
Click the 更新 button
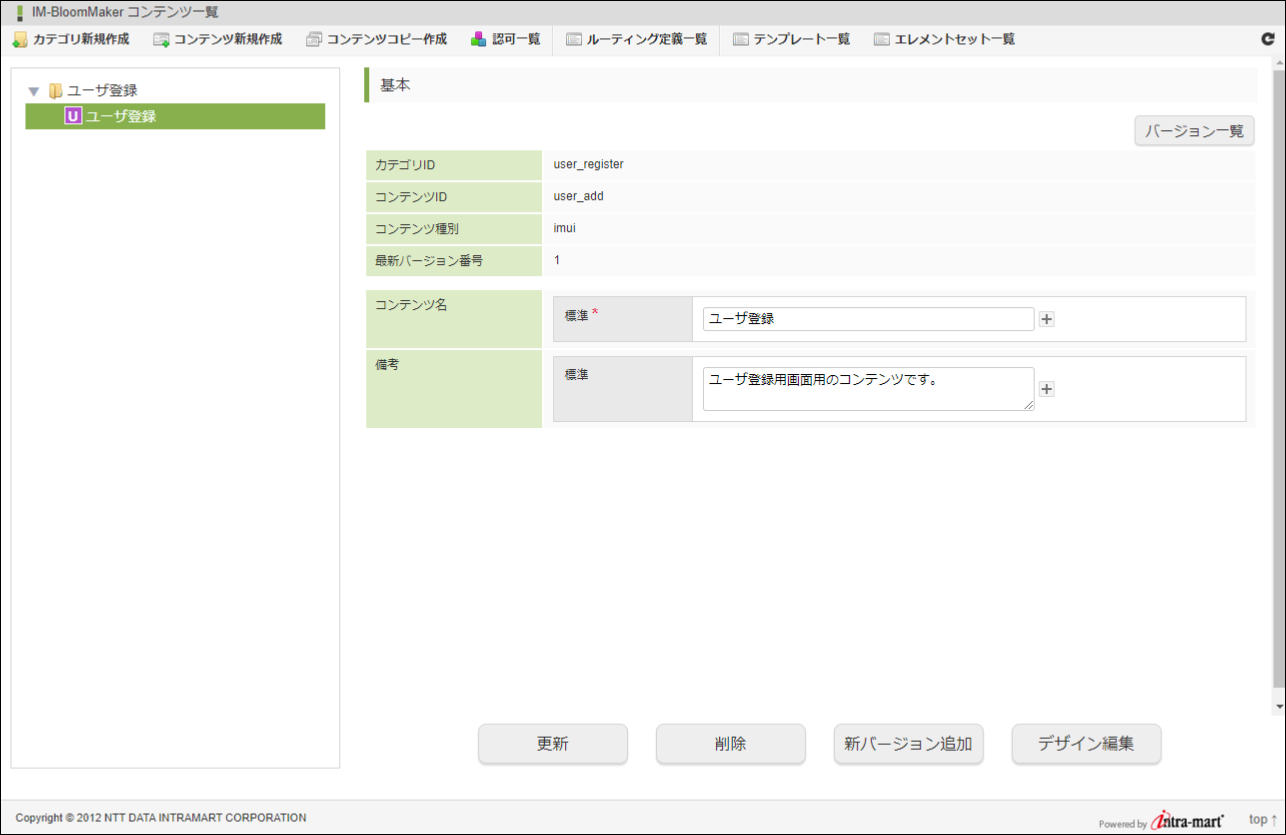(x=553, y=744)
